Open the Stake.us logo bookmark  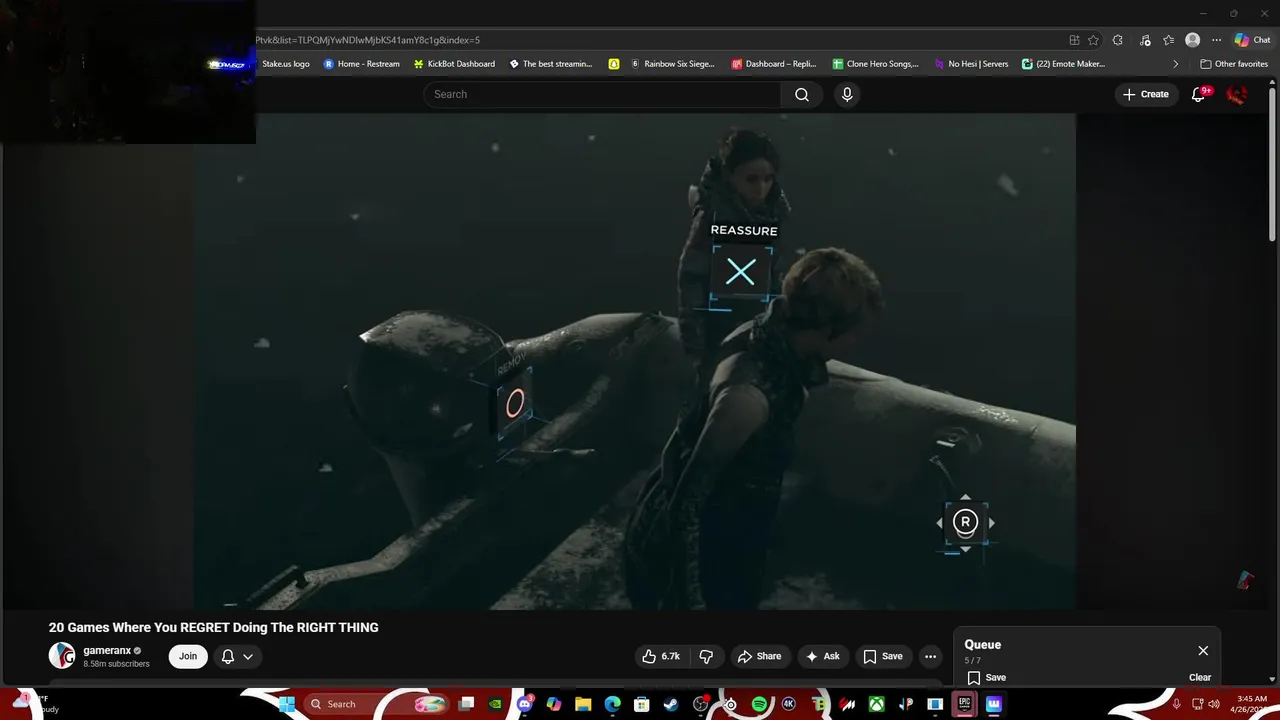coord(285,64)
